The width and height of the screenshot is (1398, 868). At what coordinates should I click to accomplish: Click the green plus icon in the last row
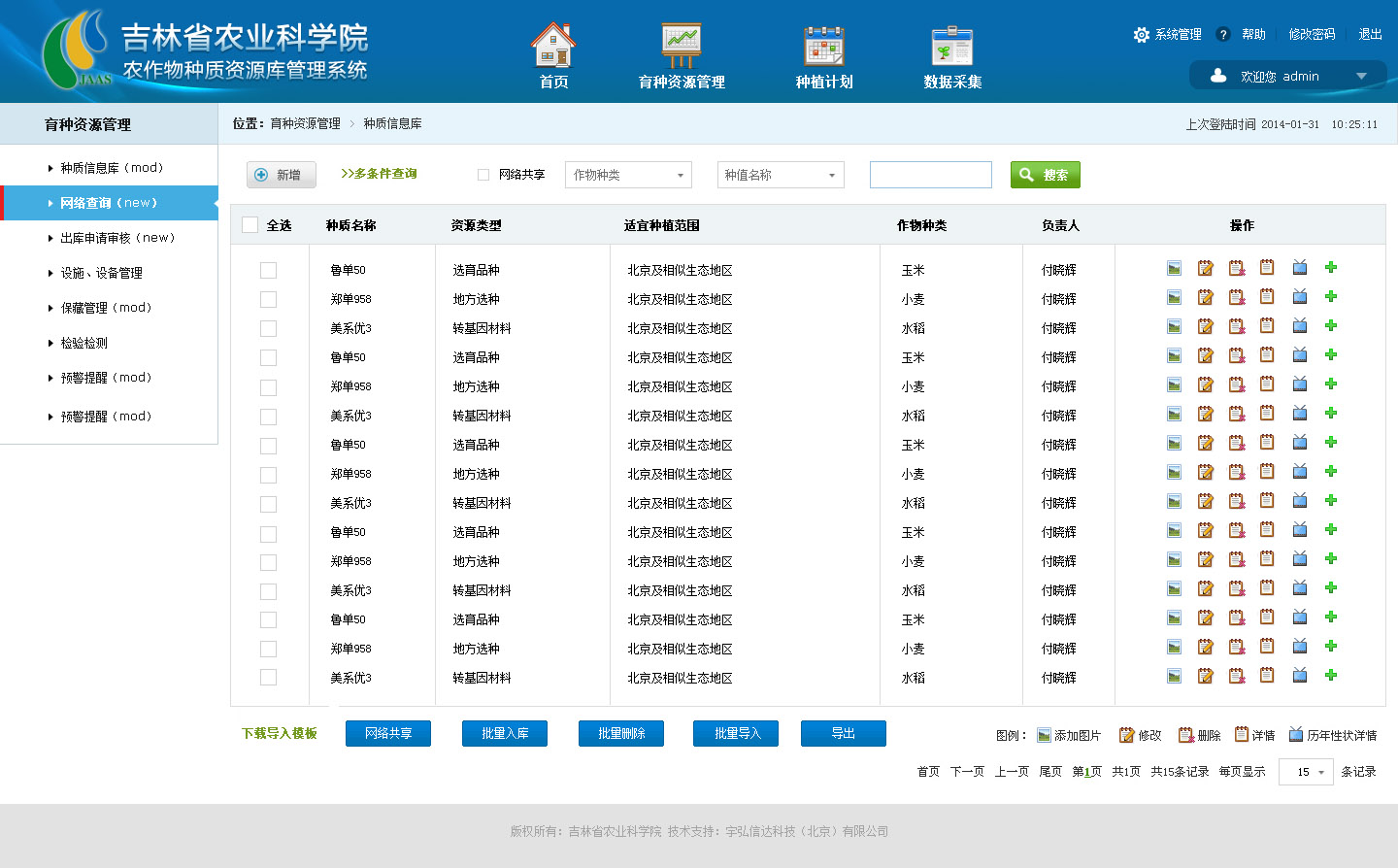pyautogui.click(x=1331, y=676)
